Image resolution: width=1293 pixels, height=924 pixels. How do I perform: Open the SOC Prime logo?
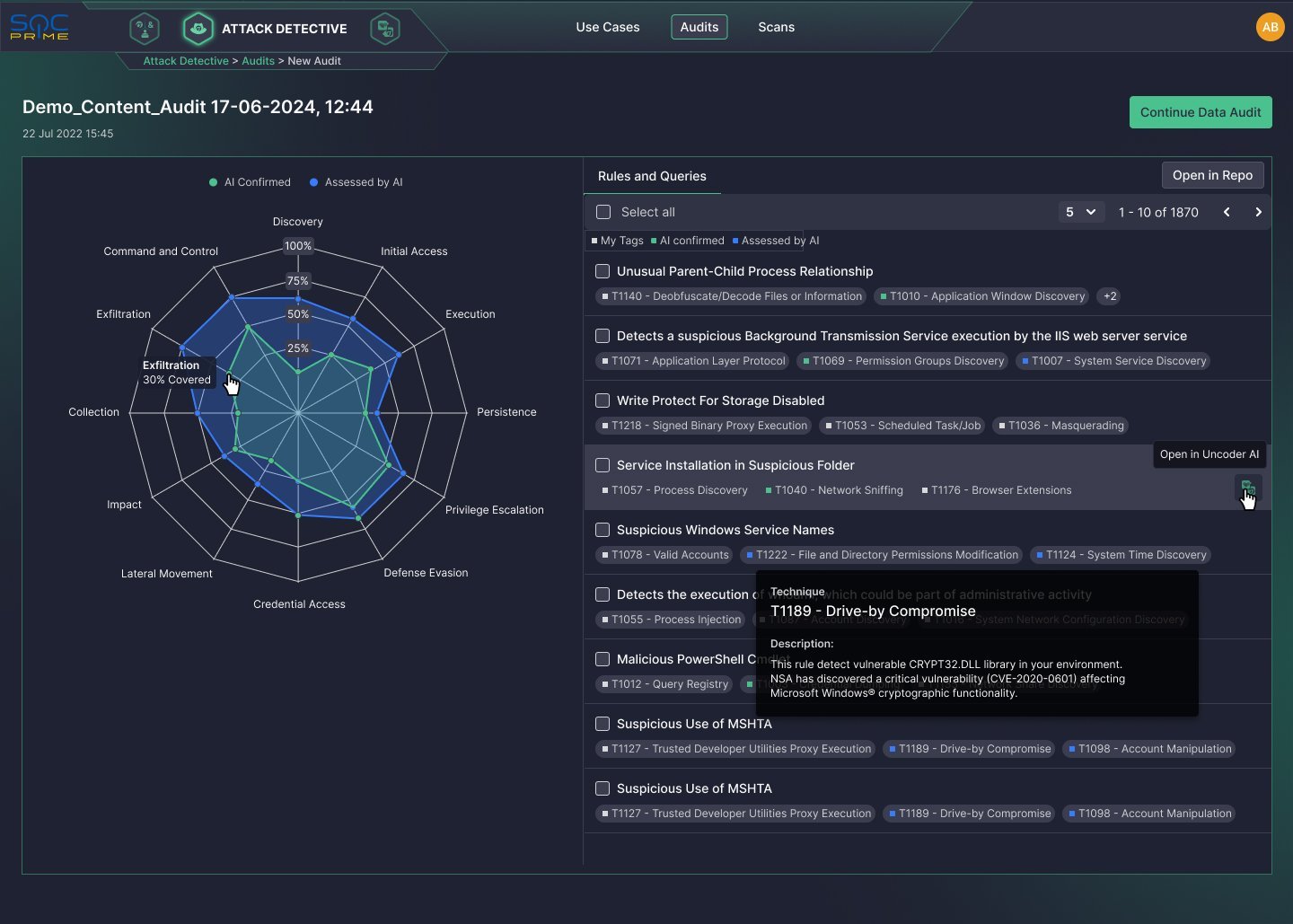[40, 27]
